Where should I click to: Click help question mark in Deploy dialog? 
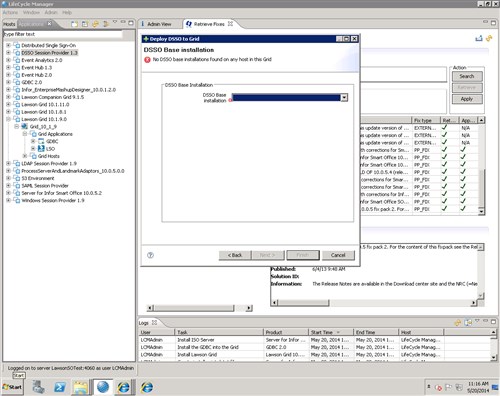150,255
